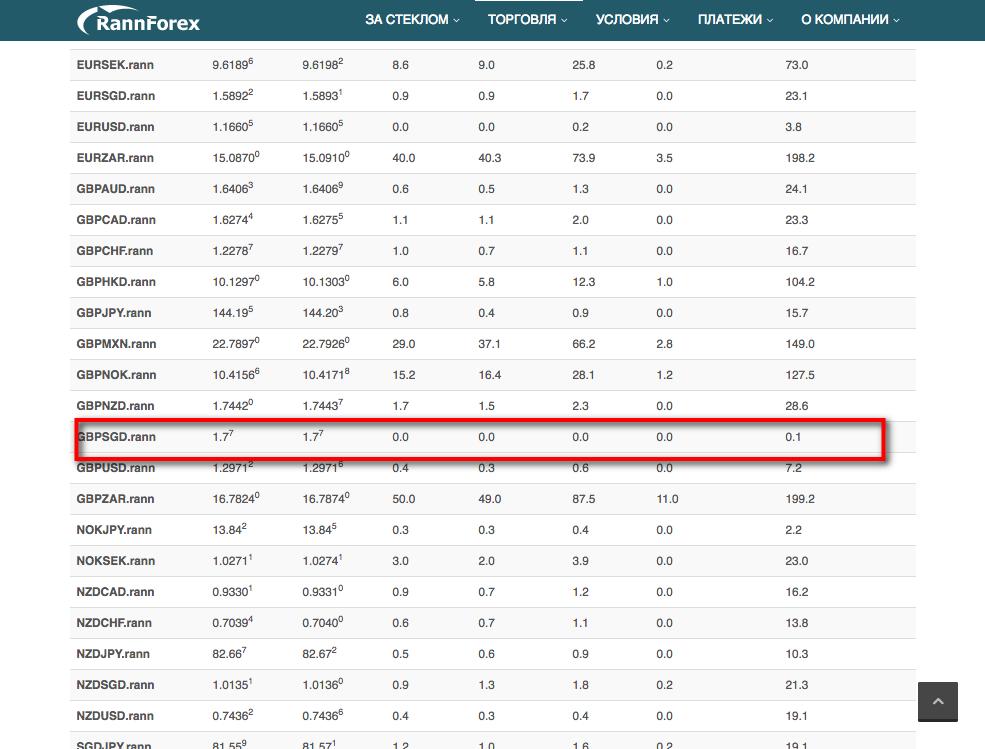Select the GBPNOK.rann symbol
This screenshot has height=749, width=985.
coord(116,374)
